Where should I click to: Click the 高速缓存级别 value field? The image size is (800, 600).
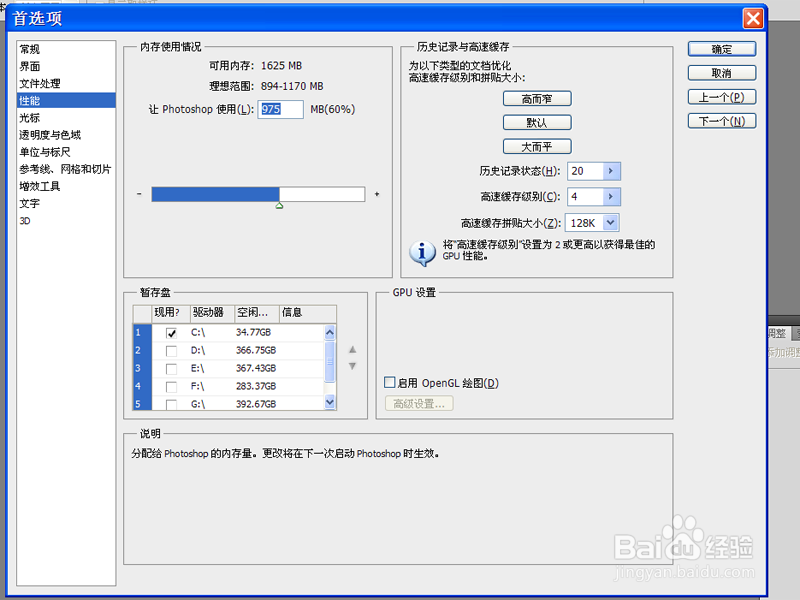point(585,196)
